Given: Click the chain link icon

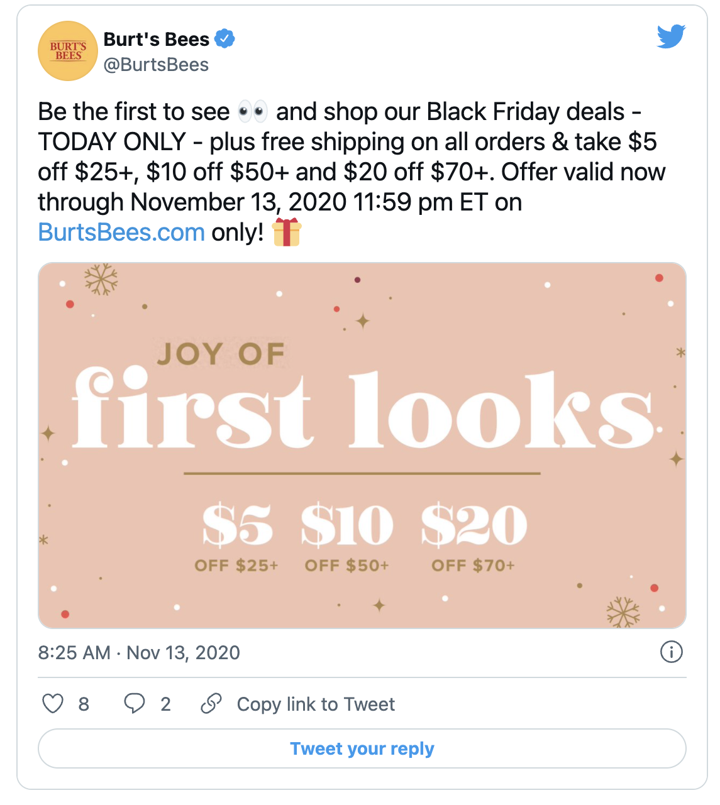Looking at the screenshot, I should tap(211, 703).
